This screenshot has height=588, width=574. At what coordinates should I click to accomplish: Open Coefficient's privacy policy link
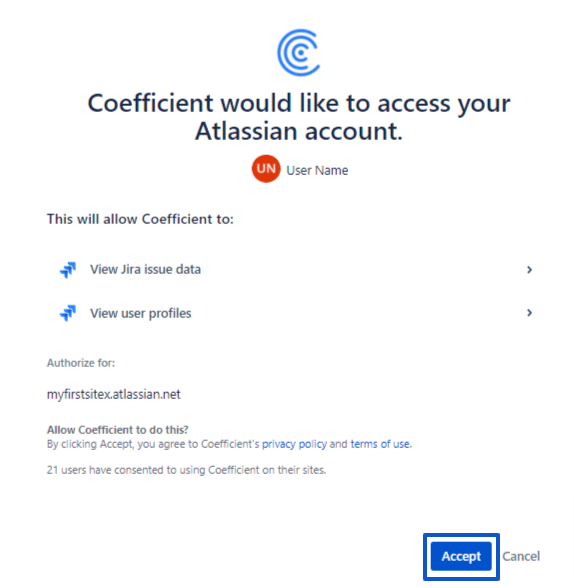coord(294,444)
